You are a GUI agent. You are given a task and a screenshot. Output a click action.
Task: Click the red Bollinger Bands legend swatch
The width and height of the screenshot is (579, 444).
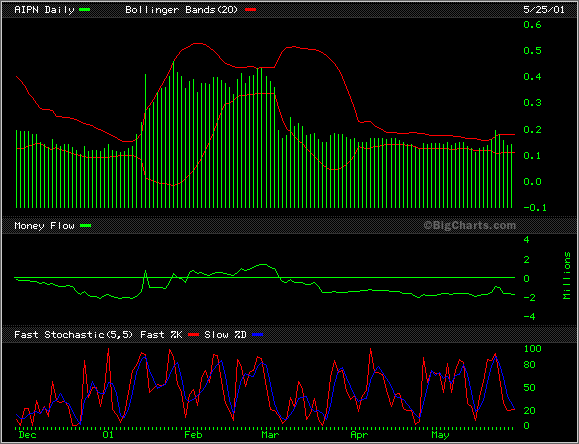pyautogui.click(x=250, y=10)
